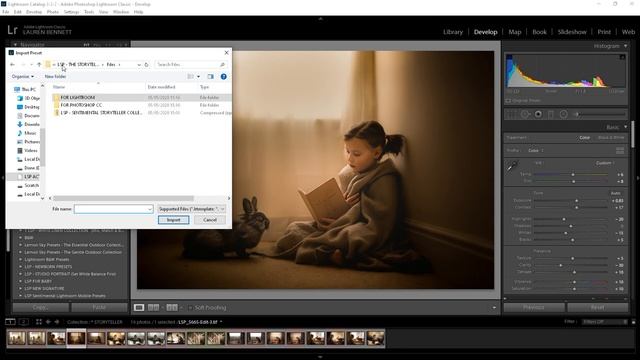Select the Radial Filter tool
The image size is (640, 360).
click(x=564, y=115)
